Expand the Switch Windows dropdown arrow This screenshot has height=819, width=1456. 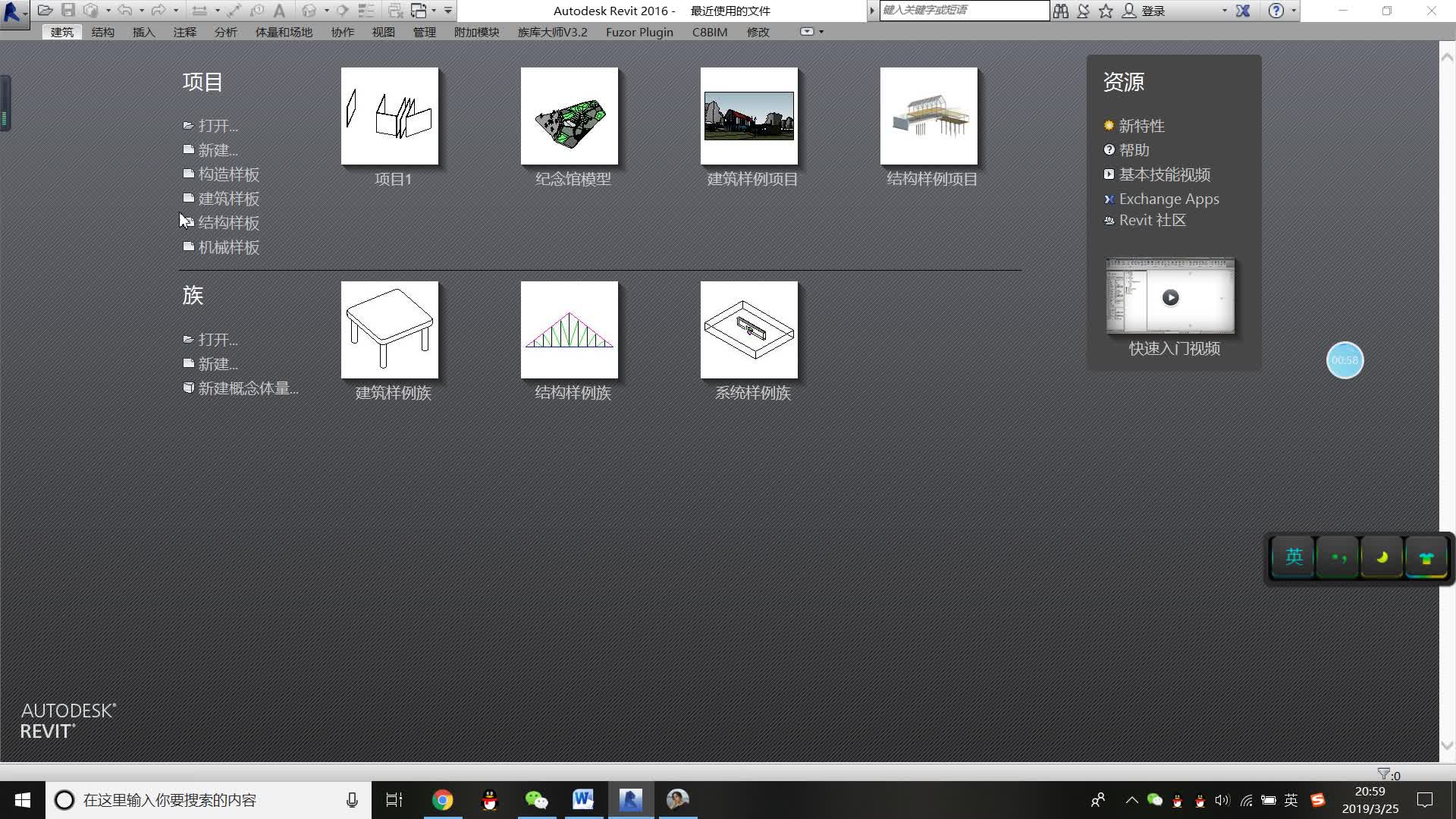pos(434,11)
